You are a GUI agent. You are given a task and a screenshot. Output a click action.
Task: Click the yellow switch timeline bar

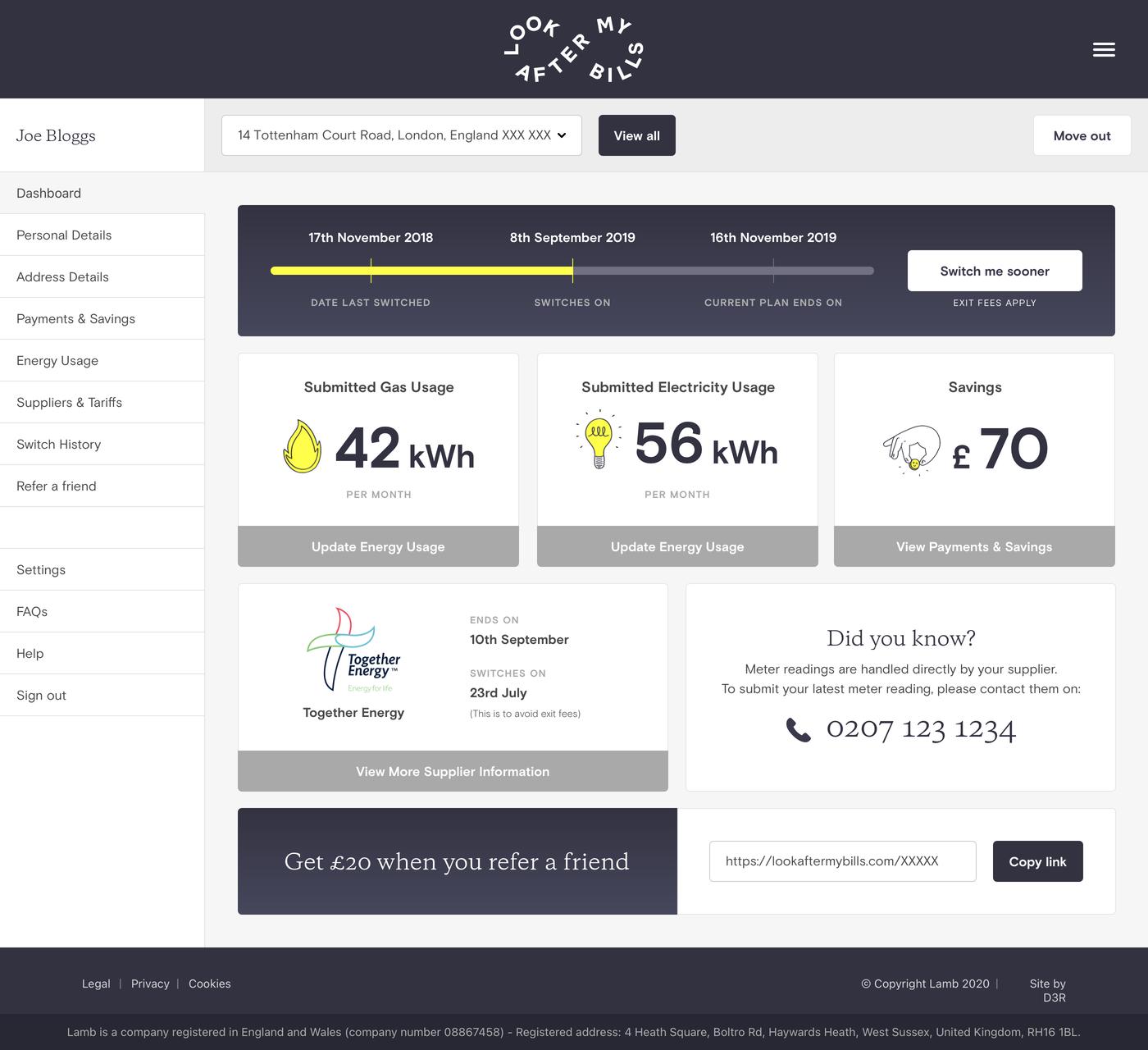(x=422, y=270)
